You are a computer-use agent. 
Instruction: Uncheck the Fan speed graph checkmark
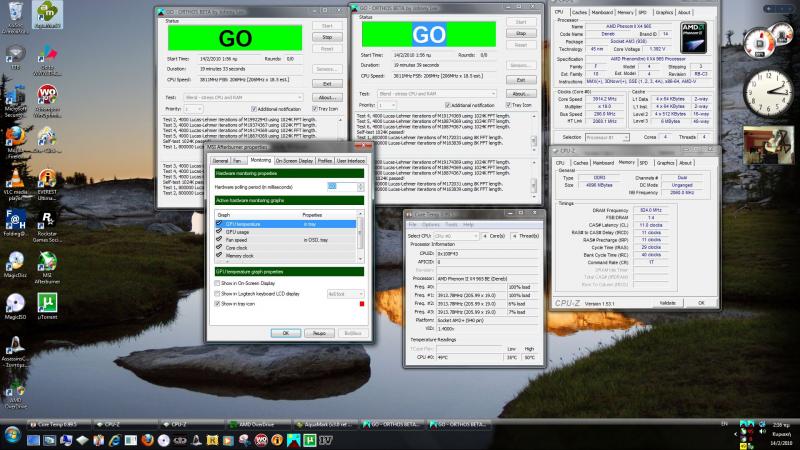[x=219, y=239]
